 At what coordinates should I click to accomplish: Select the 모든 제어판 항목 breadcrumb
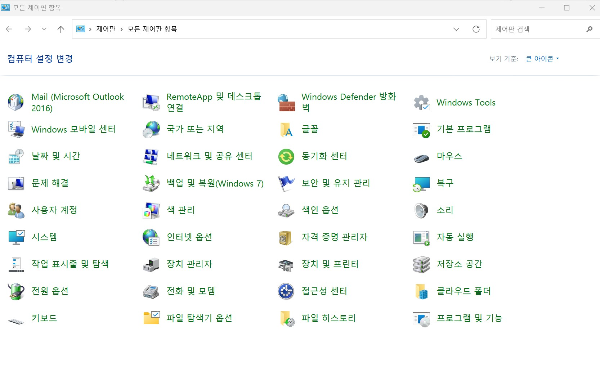152,29
